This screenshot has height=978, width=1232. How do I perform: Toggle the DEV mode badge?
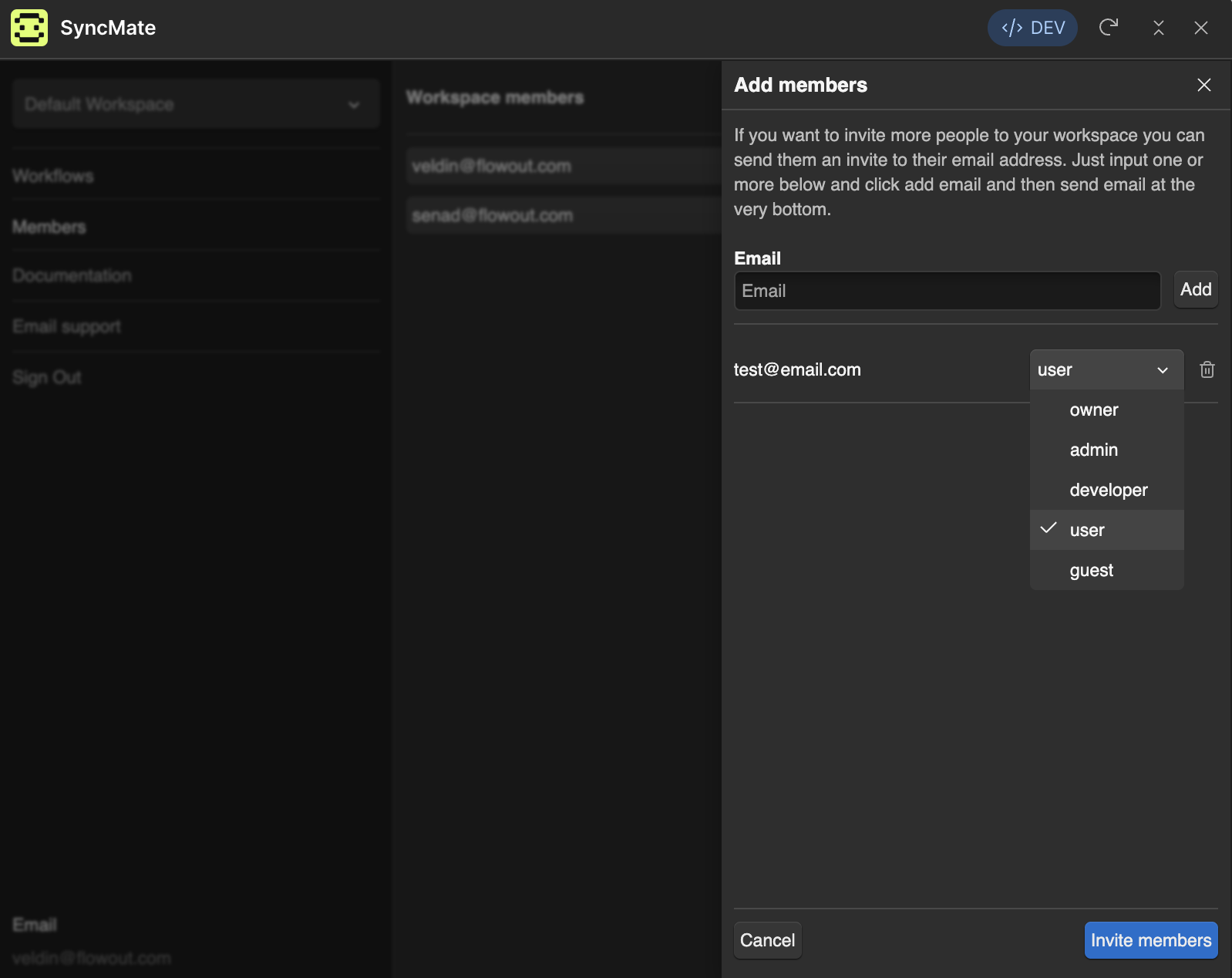[x=1032, y=28]
